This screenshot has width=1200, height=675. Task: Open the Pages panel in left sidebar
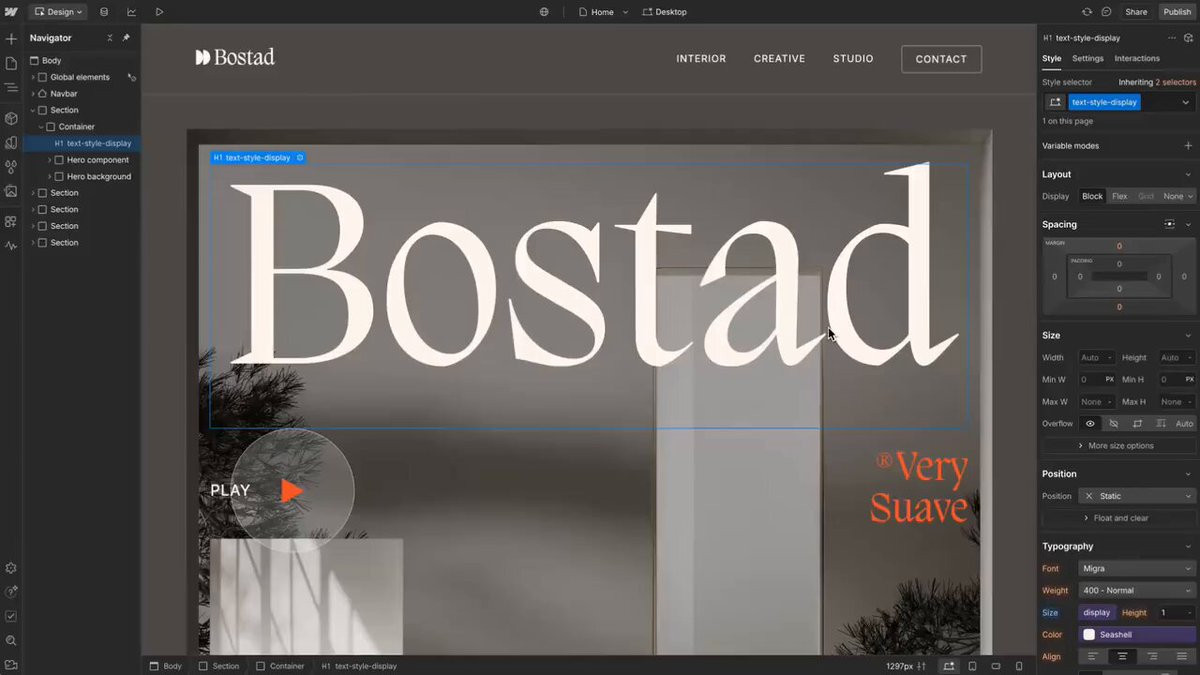(11, 63)
